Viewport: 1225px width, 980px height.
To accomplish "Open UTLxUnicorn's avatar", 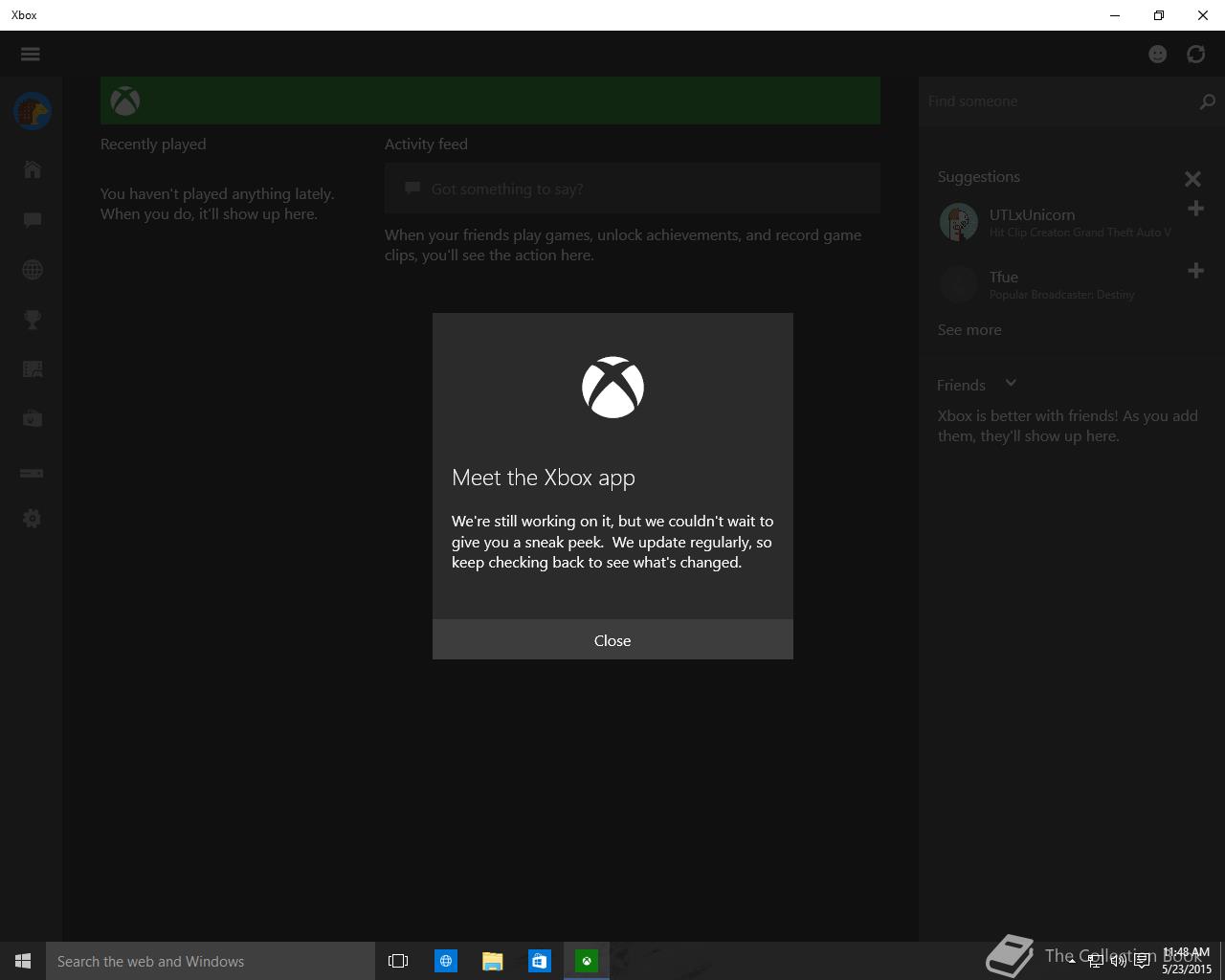I will pyautogui.click(x=958, y=222).
